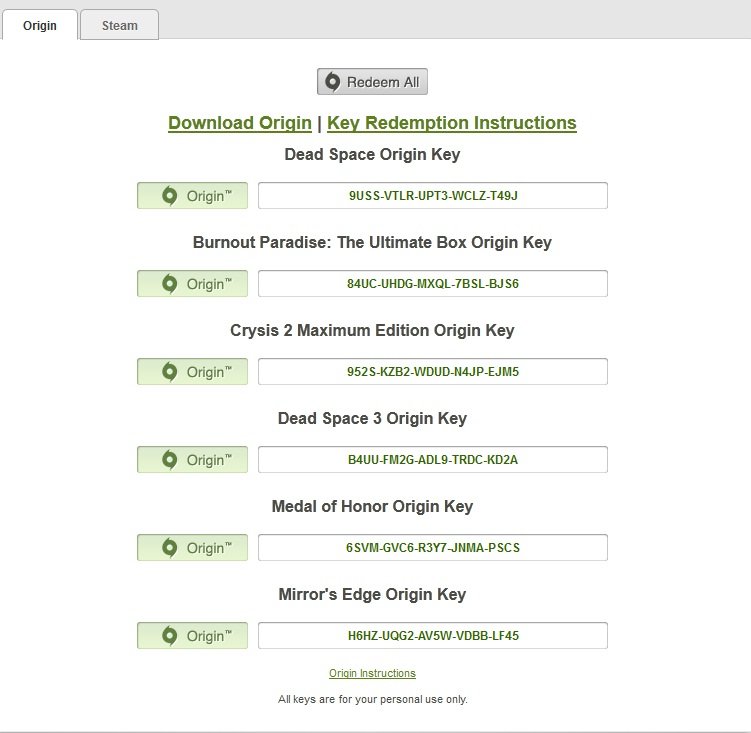Click the Origin Instructions link at bottom
Screen dimensions: 751x733
coord(372,673)
